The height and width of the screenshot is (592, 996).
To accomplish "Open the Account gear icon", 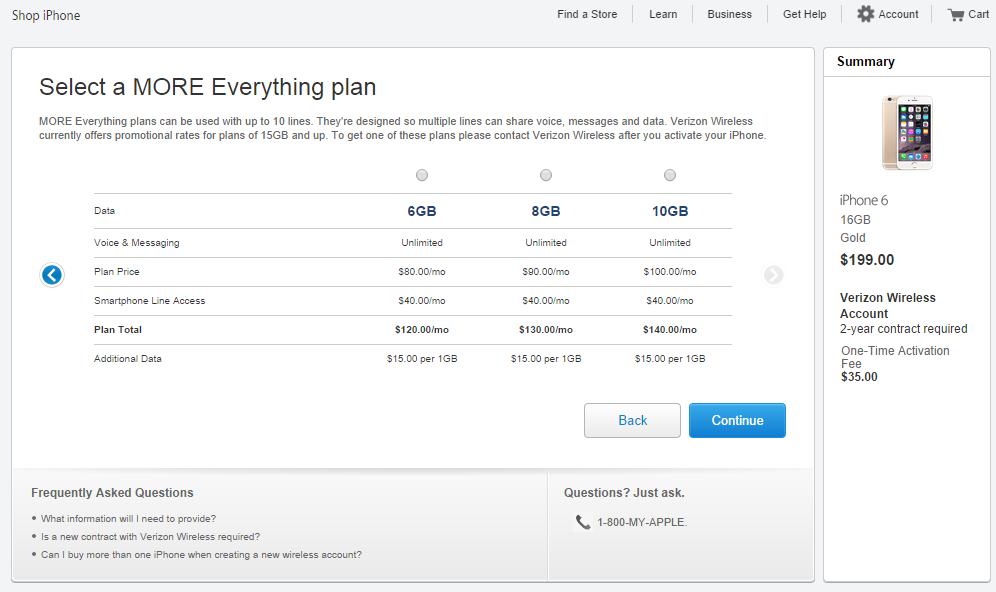I will coord(865,14).
